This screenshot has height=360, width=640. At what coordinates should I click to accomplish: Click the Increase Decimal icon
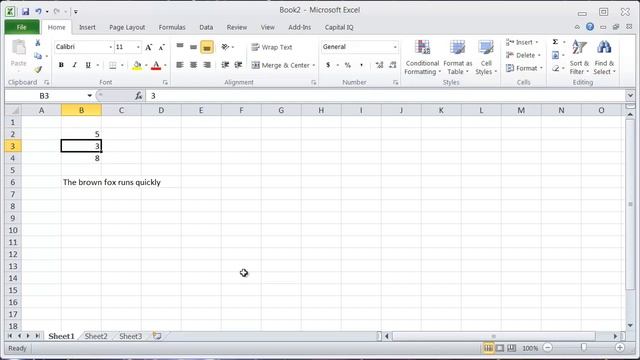pyautogui.click(x=379, y=65)
